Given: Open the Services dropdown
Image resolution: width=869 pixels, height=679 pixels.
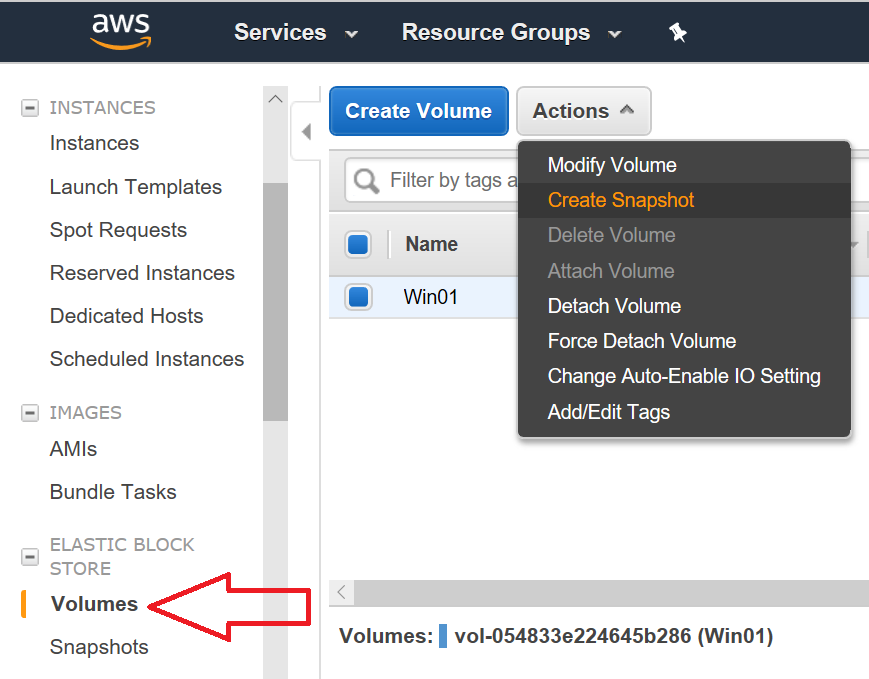Looking at the screenshot, I should [x=296, y=33].
